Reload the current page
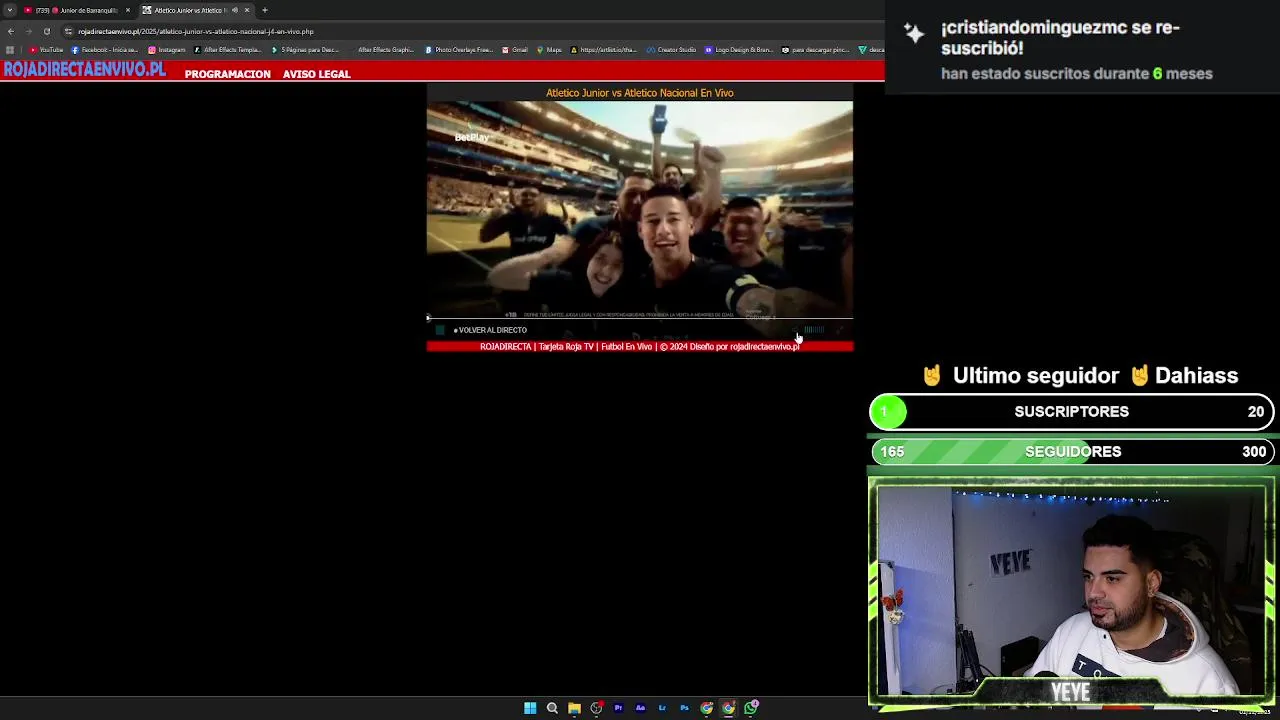 (46, 31)
